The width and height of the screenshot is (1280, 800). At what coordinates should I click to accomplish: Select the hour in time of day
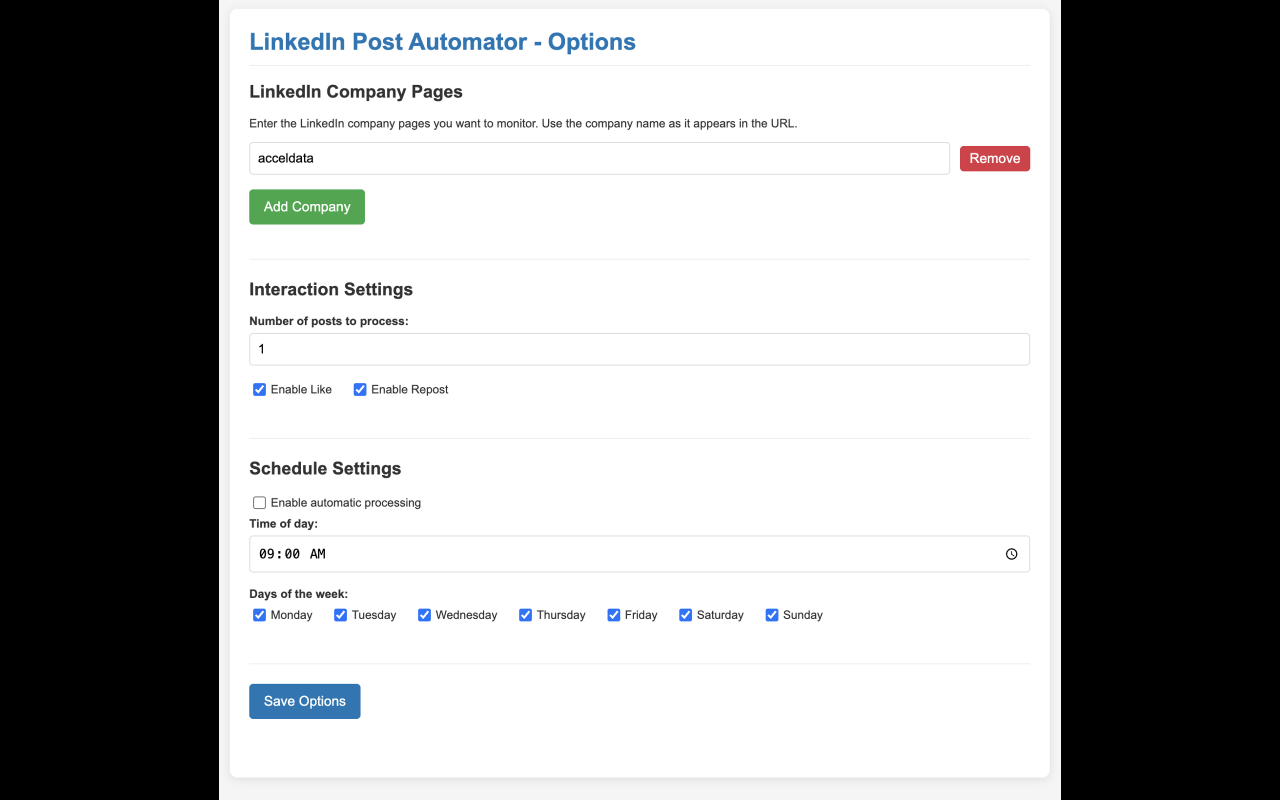point(266,554)
